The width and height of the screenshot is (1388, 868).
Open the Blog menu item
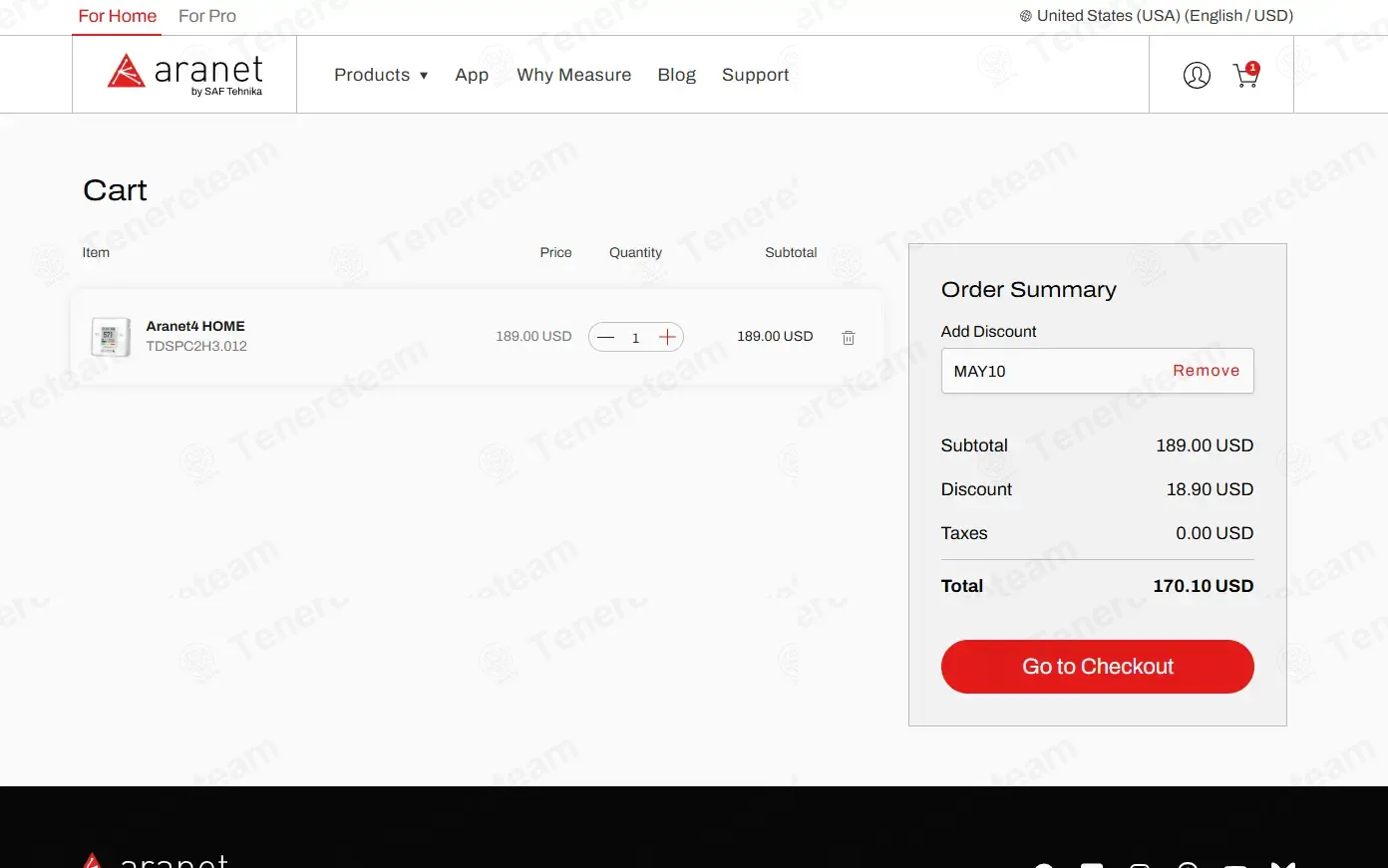tap(677, 75)
